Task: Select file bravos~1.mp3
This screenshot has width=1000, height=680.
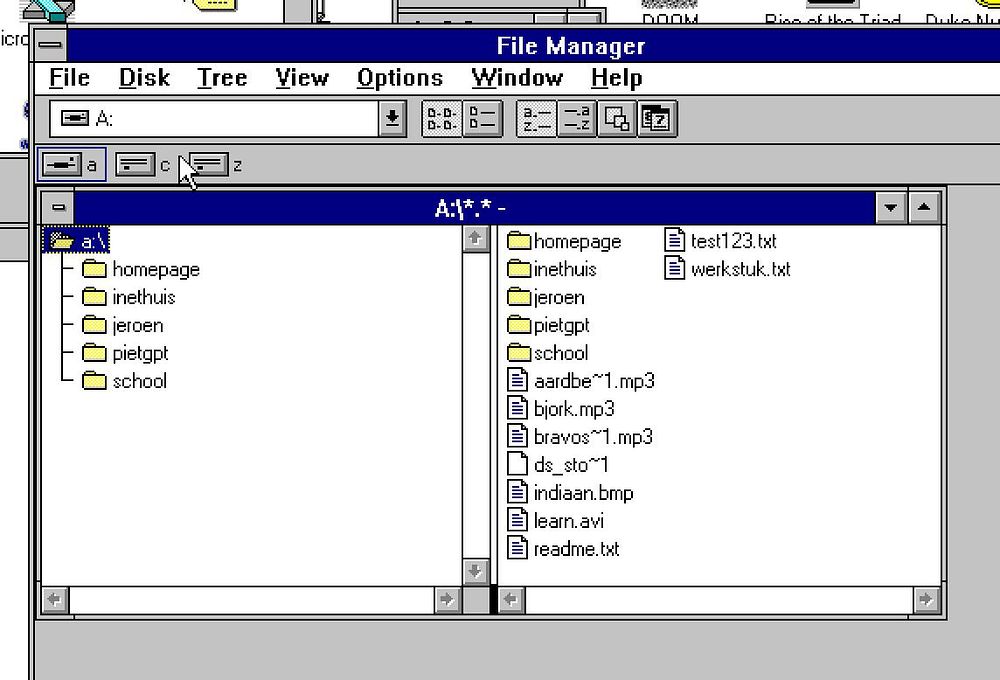Action: point(580,437)
